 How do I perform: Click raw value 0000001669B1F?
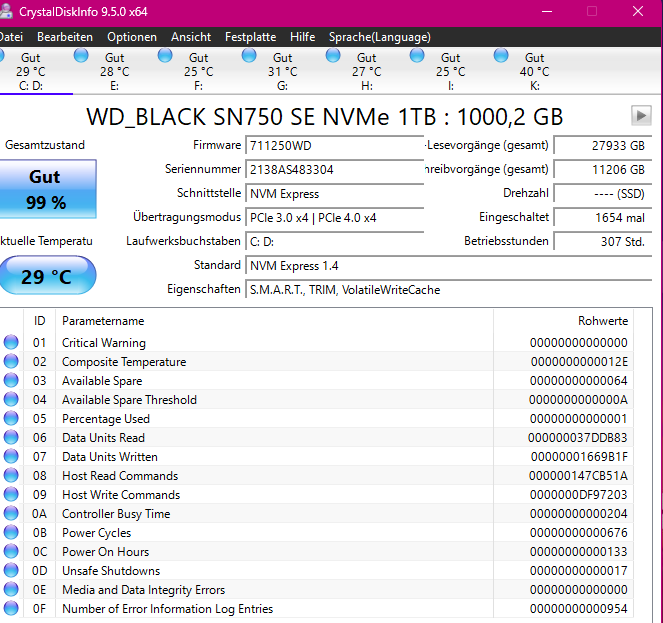(x=579, y=457)
